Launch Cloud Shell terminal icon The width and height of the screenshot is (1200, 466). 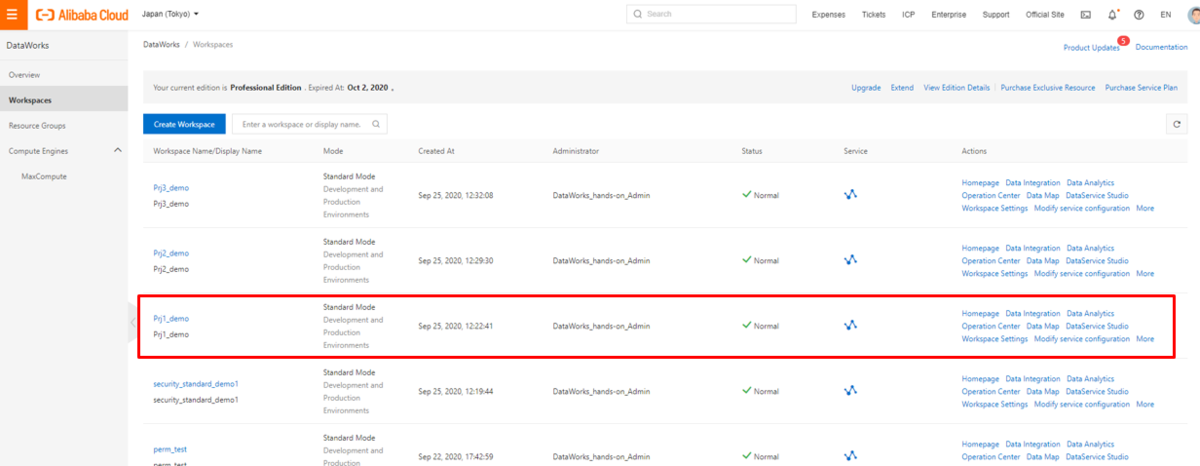coord(1086,15)
